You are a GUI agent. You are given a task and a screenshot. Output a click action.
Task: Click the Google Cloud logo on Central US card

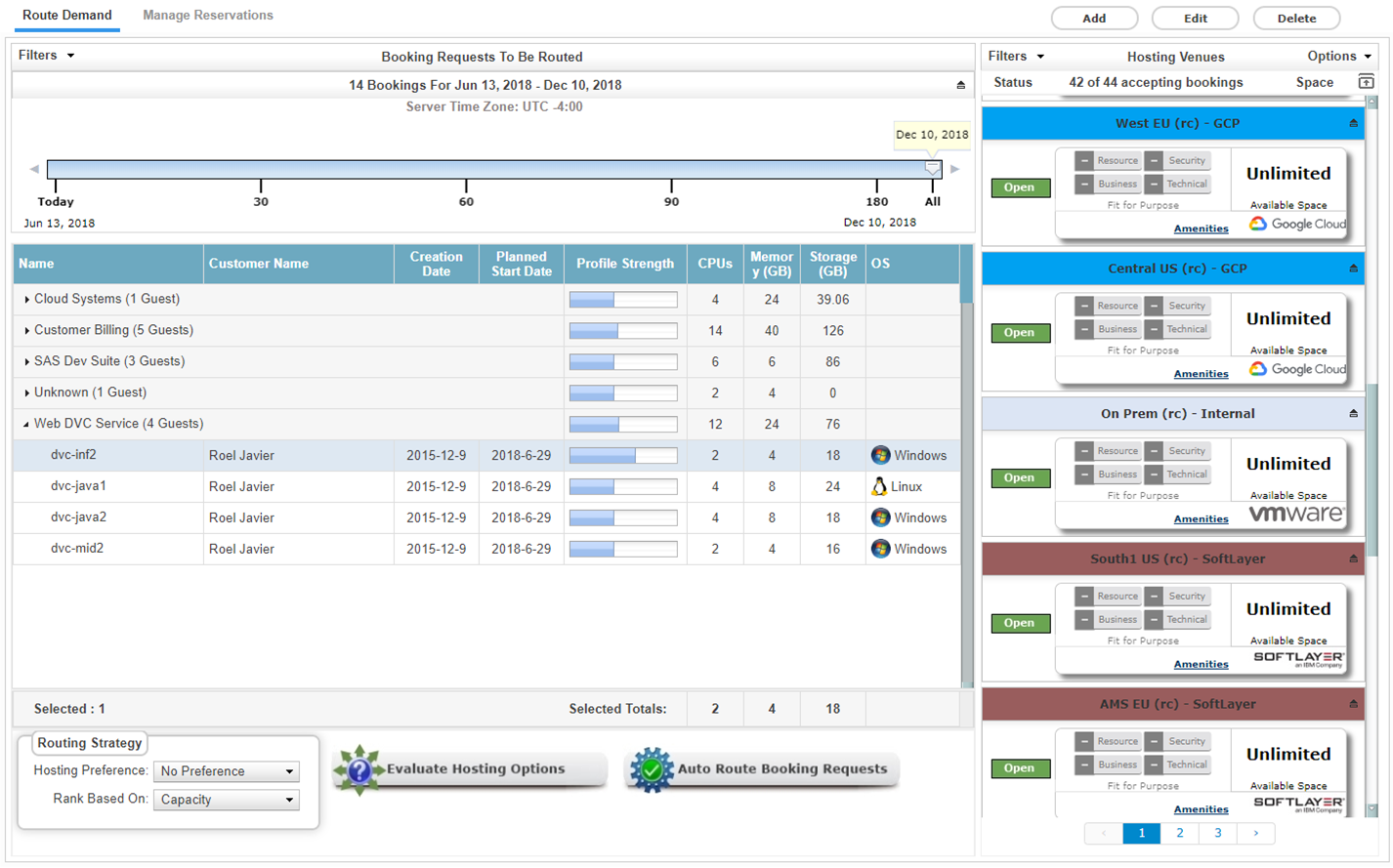[x=1297, y=369]
